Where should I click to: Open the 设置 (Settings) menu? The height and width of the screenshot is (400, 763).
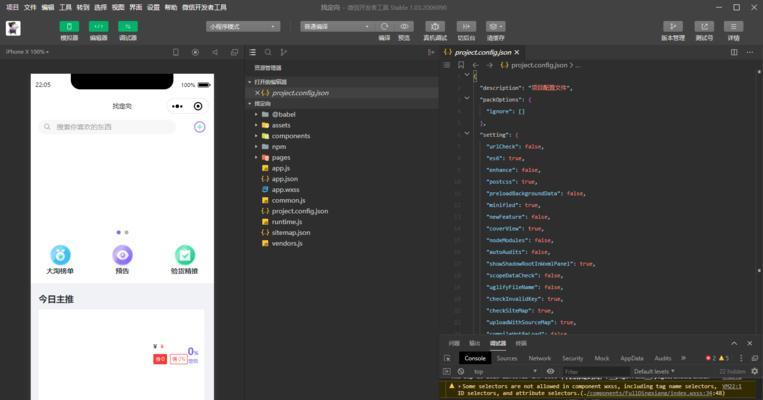click(153, 7)
